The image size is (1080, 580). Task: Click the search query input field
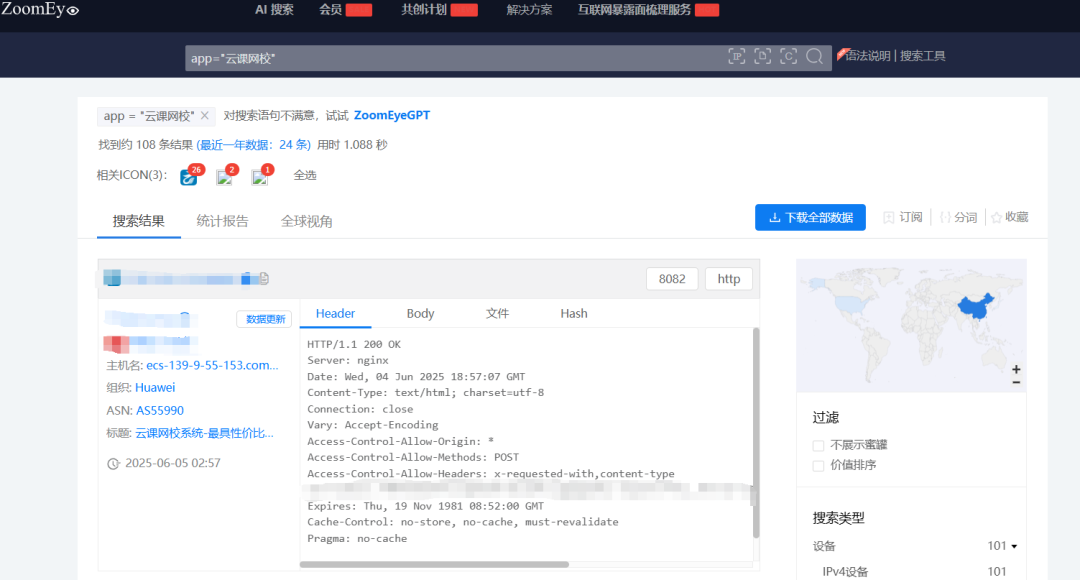pyautogui.click(x=455, y=58)
